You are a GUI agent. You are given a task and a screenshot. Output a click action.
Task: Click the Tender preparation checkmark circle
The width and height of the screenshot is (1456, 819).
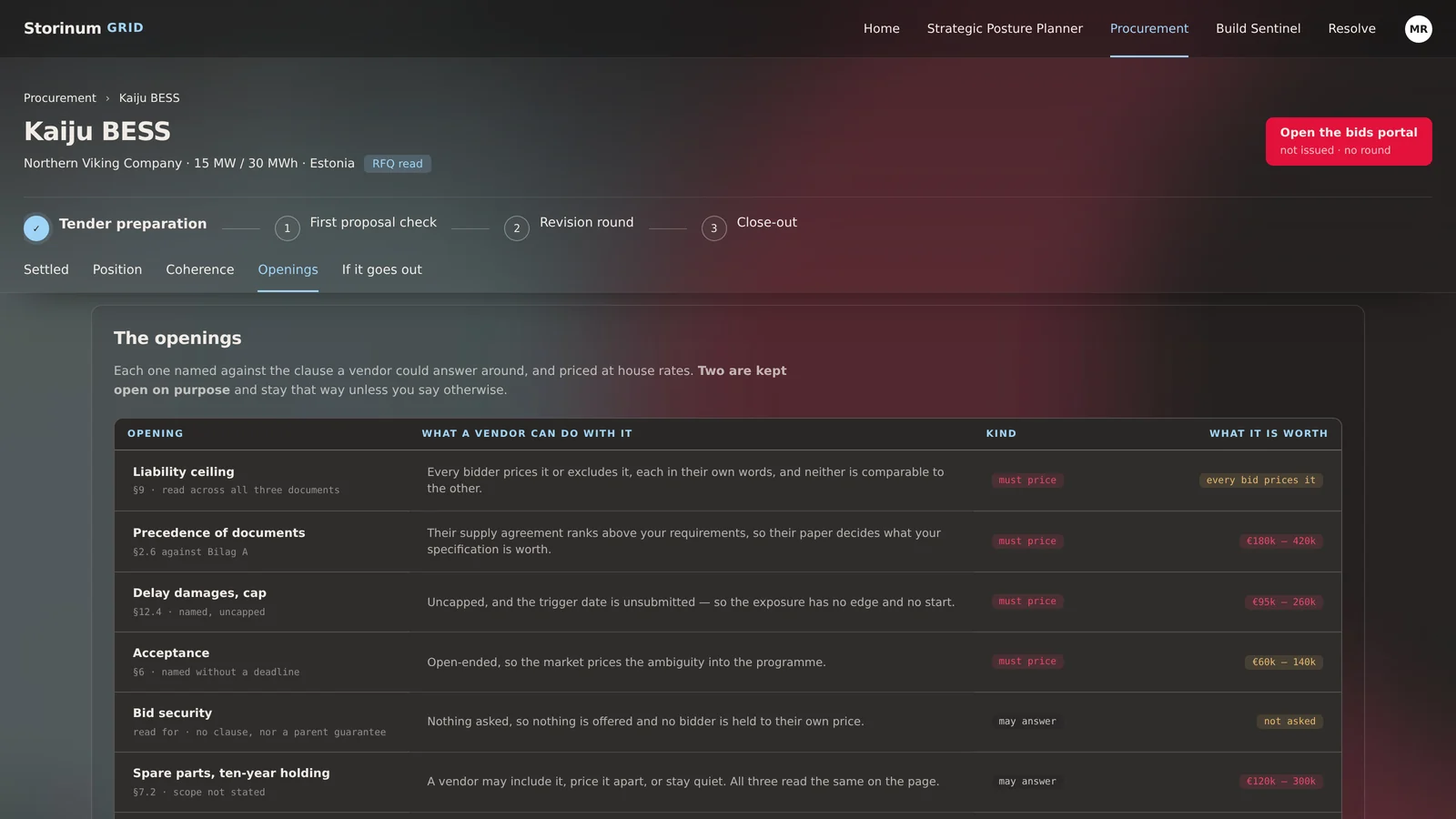36,228
